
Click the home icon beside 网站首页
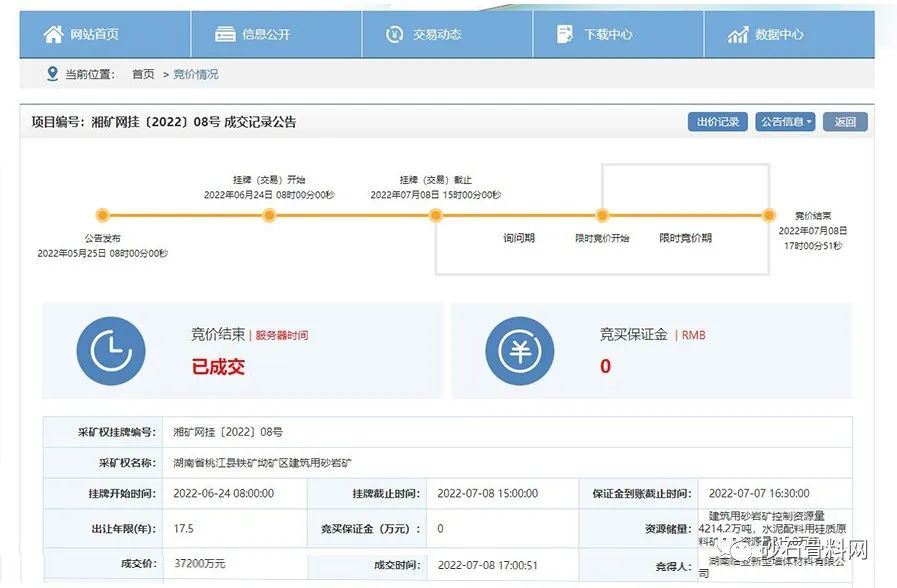click(x=53, y=34)
